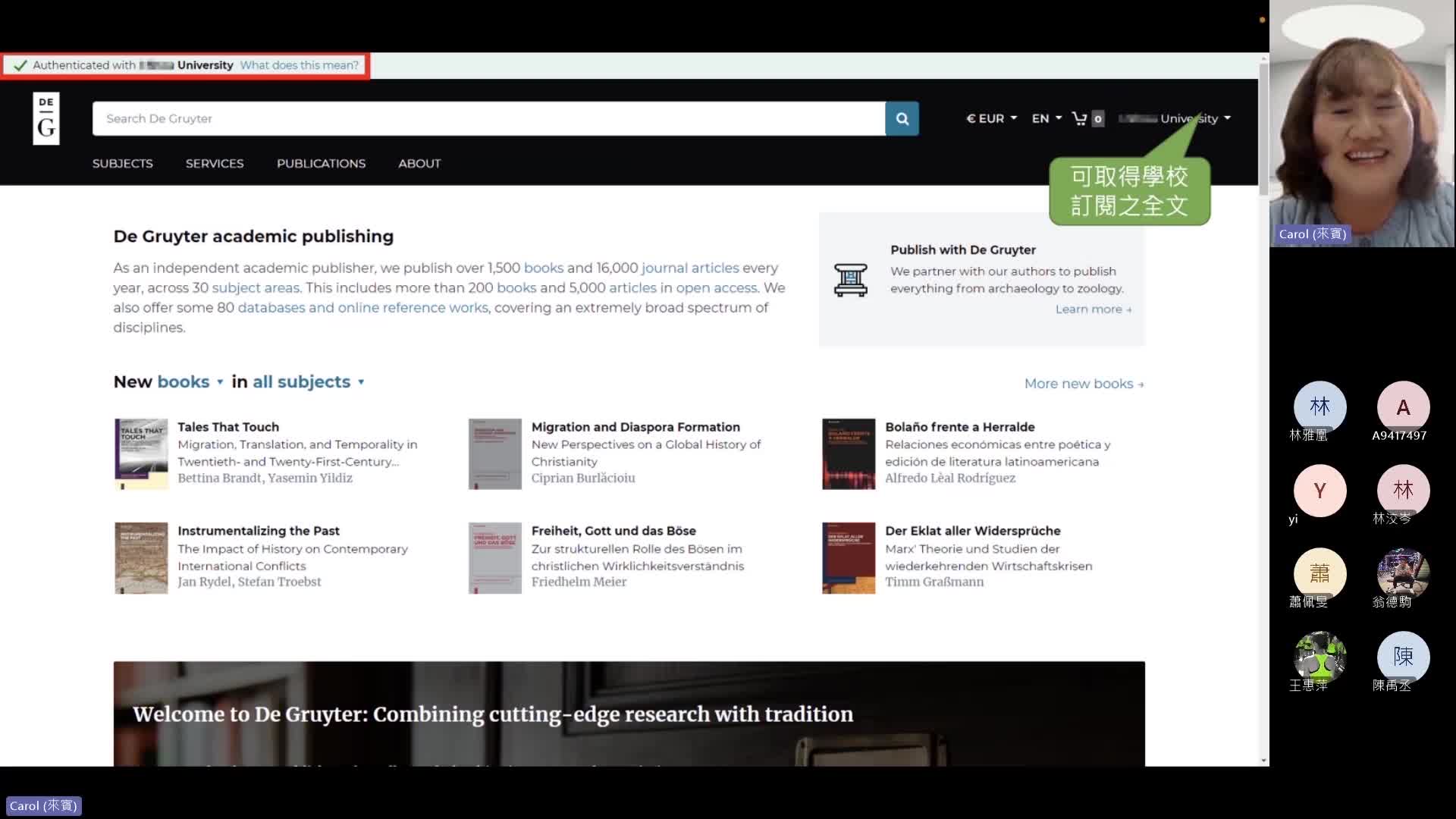
Task: Open the EUR currency dropdown
Action: point(991,118)
